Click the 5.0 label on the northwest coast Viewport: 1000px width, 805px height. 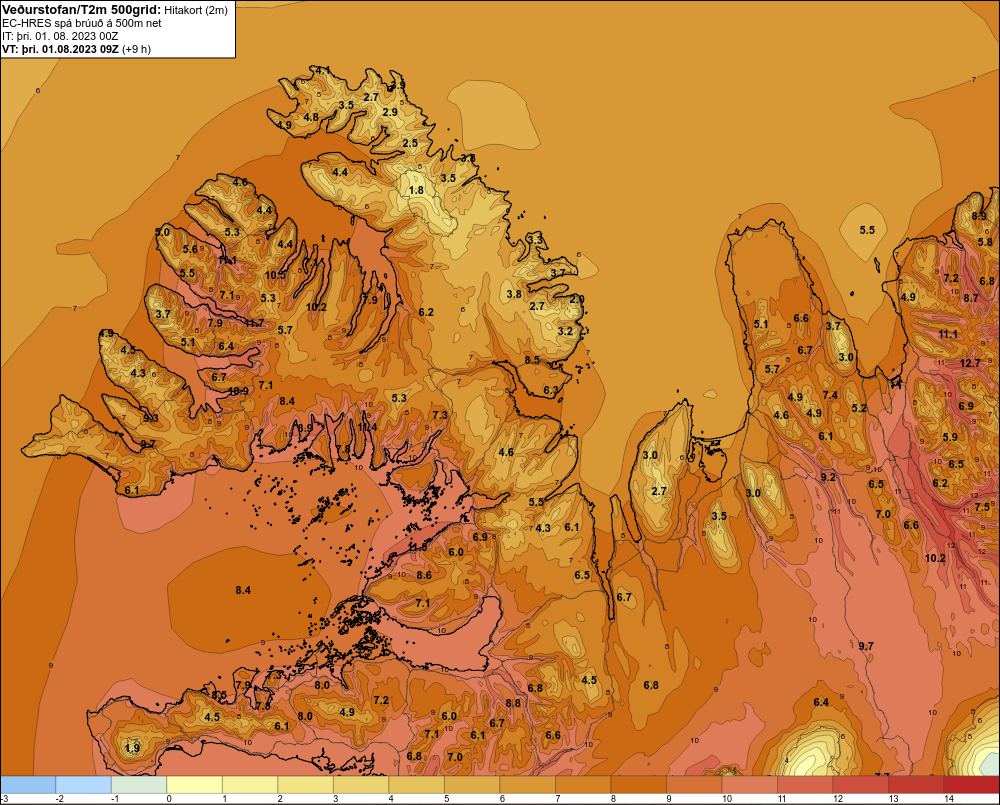163,232
